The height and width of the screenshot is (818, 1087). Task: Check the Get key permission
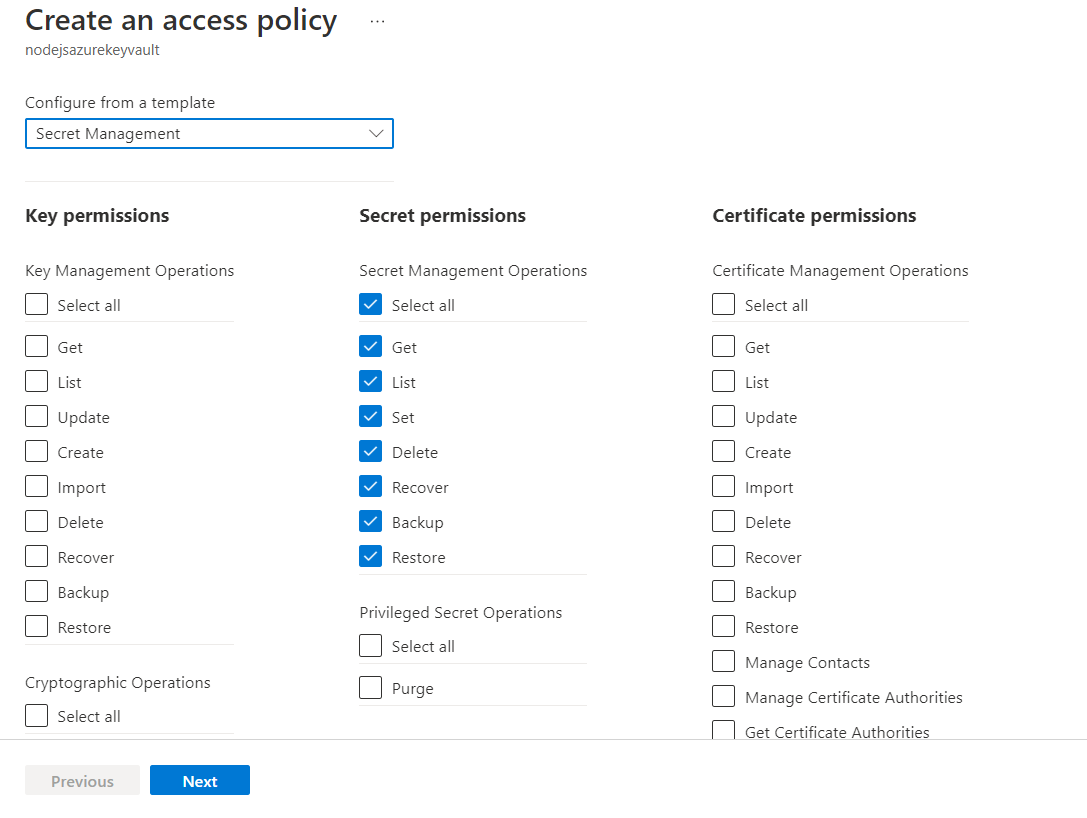37,347
